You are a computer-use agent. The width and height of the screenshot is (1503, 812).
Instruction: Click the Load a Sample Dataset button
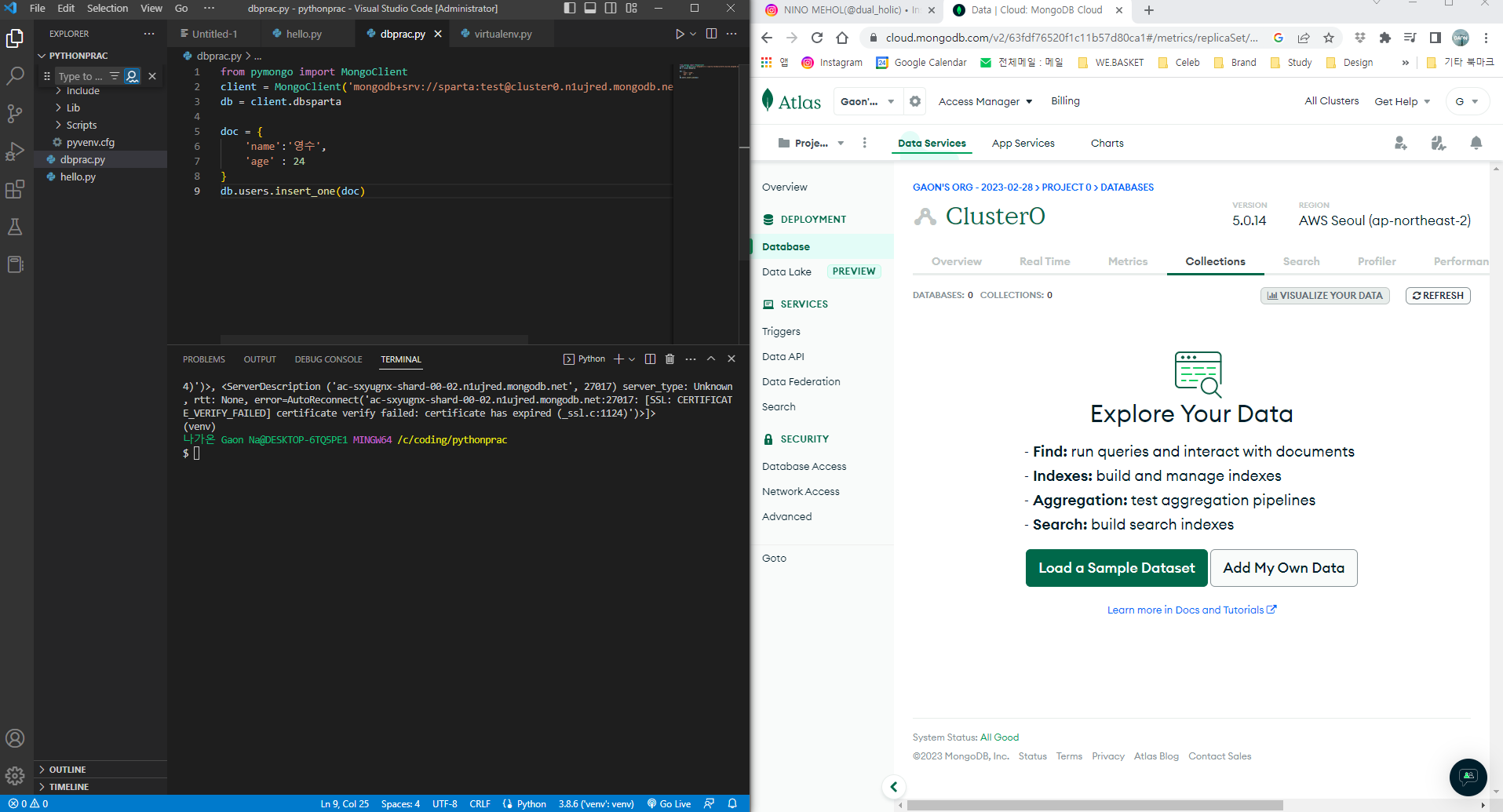click(1116, 568)
